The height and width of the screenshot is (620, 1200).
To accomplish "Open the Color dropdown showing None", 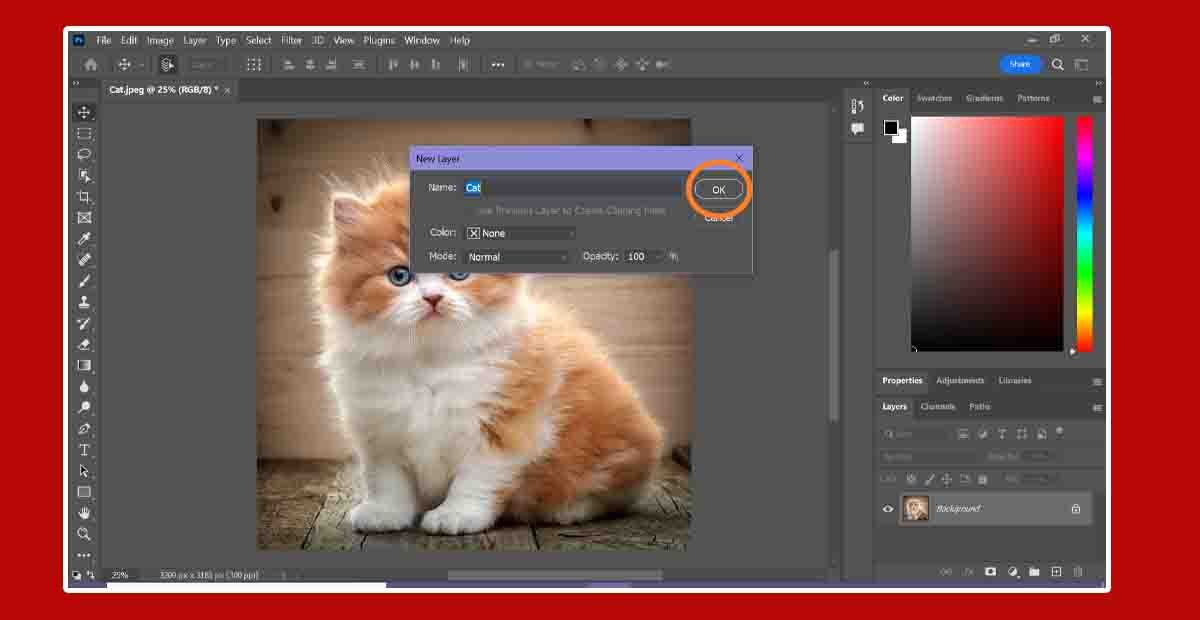I will click(x=520, y=233).
